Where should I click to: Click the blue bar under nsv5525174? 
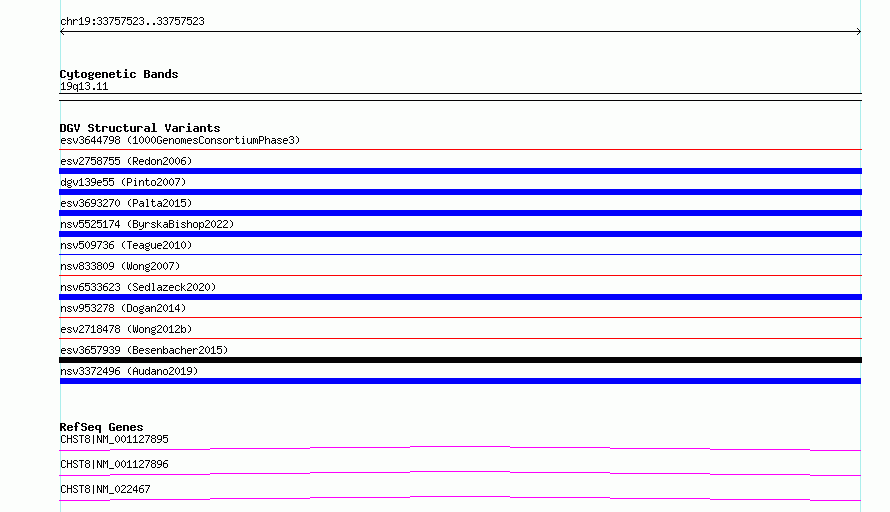pos(460,234)
